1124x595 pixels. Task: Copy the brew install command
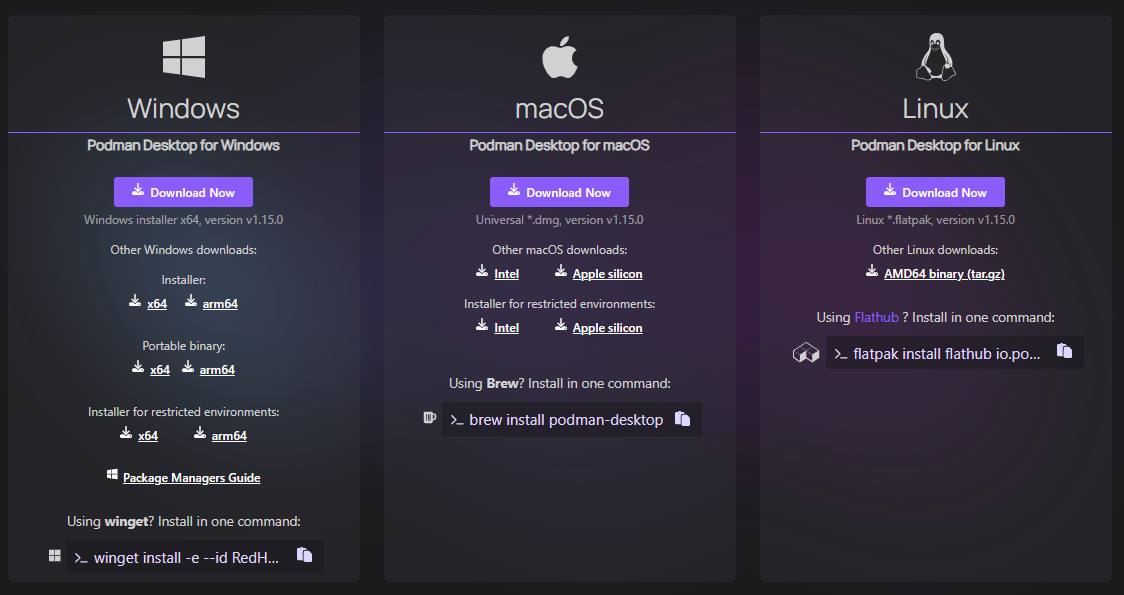click(683, 419)
